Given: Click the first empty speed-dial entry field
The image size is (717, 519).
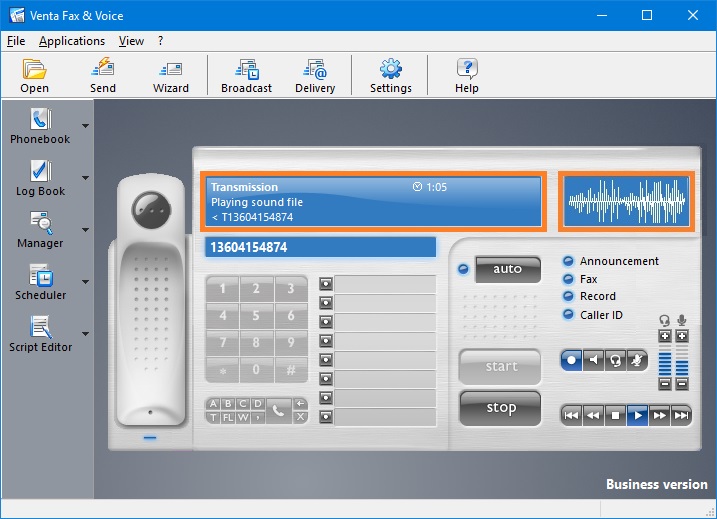Looking at the screenshot, I should (385, 284).
